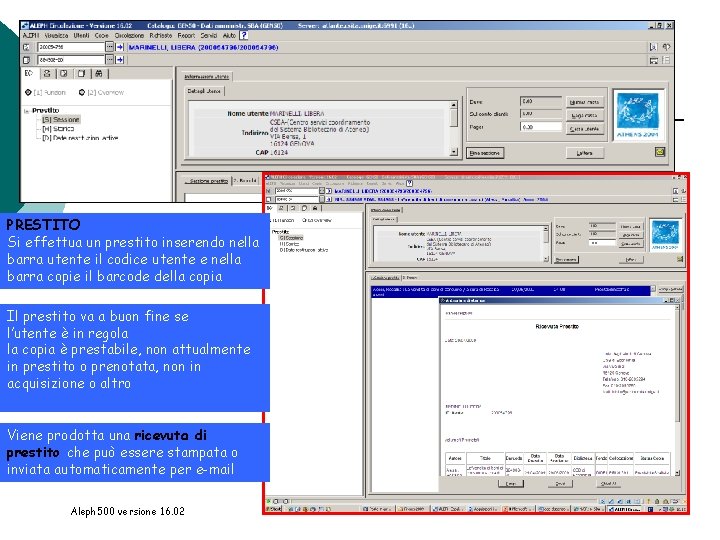Click the print icon at the right end of the item bar
Viewport: 720px width, 540px height.
(x=654, y=60)
